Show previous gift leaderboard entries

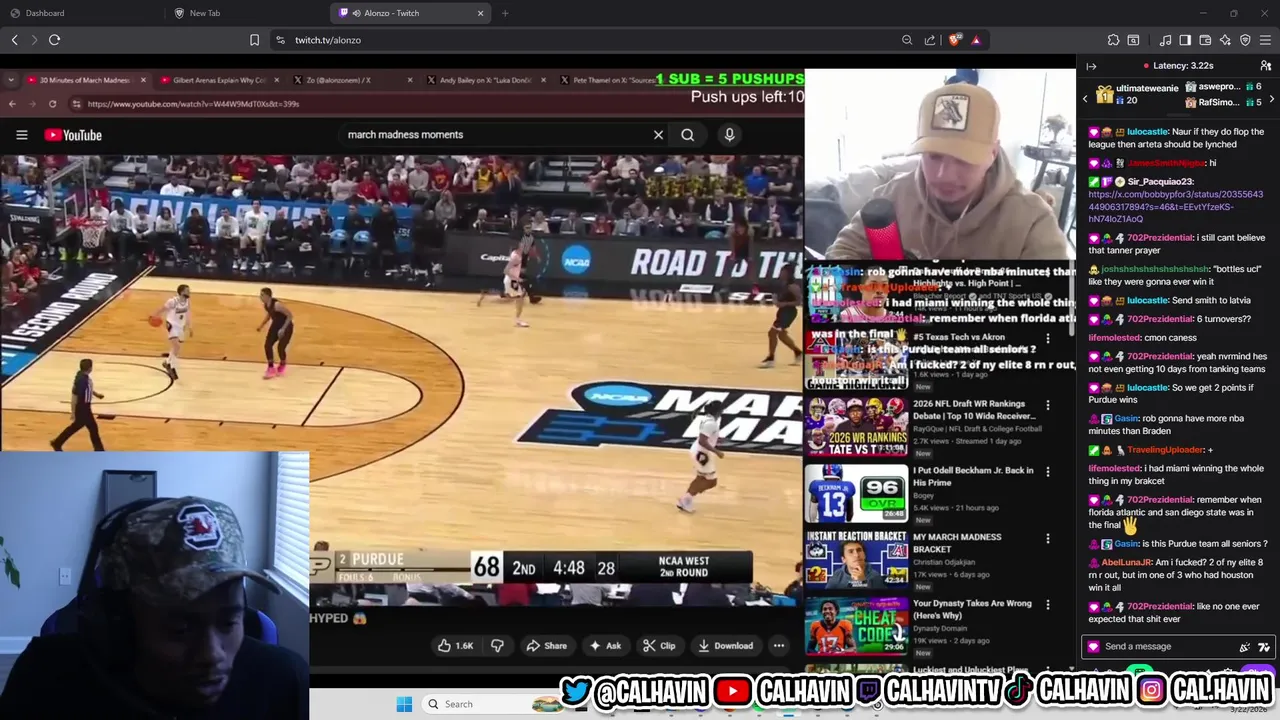(x=1085, y=99)
